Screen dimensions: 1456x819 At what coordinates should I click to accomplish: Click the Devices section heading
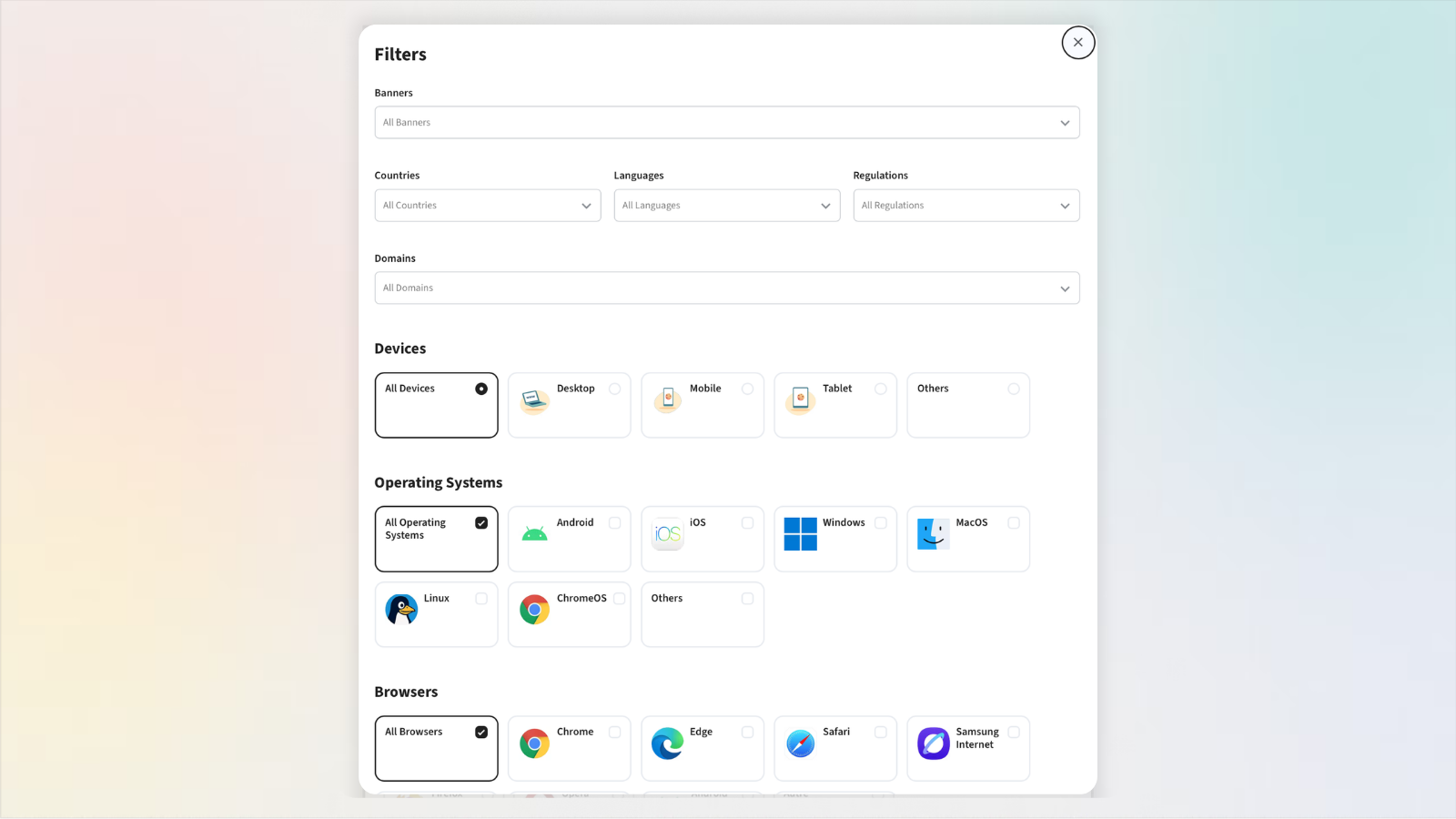[400, 349]
